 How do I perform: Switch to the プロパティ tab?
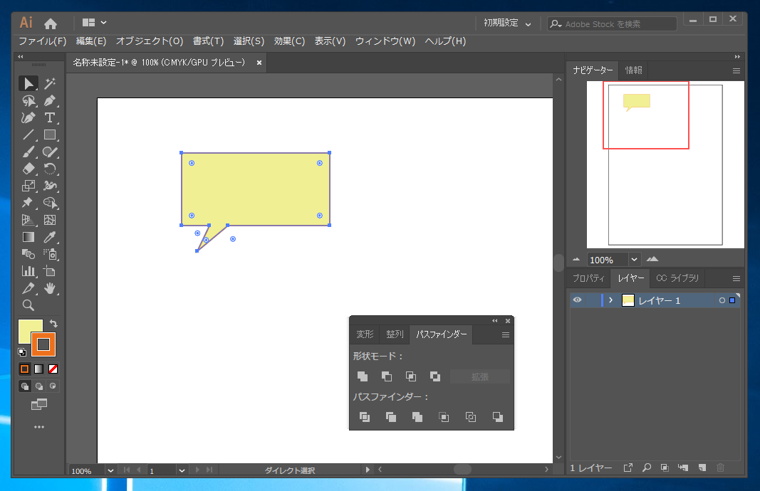(588, 278)
